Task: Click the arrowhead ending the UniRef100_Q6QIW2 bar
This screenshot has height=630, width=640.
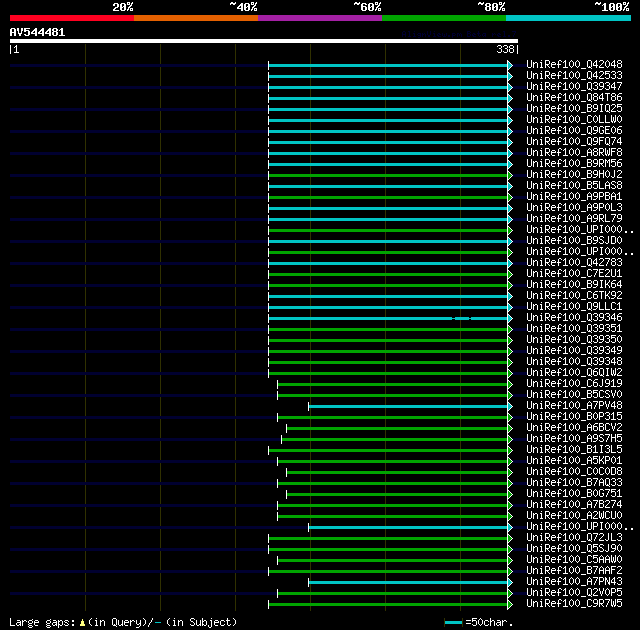Action: [x=510, y=373]
